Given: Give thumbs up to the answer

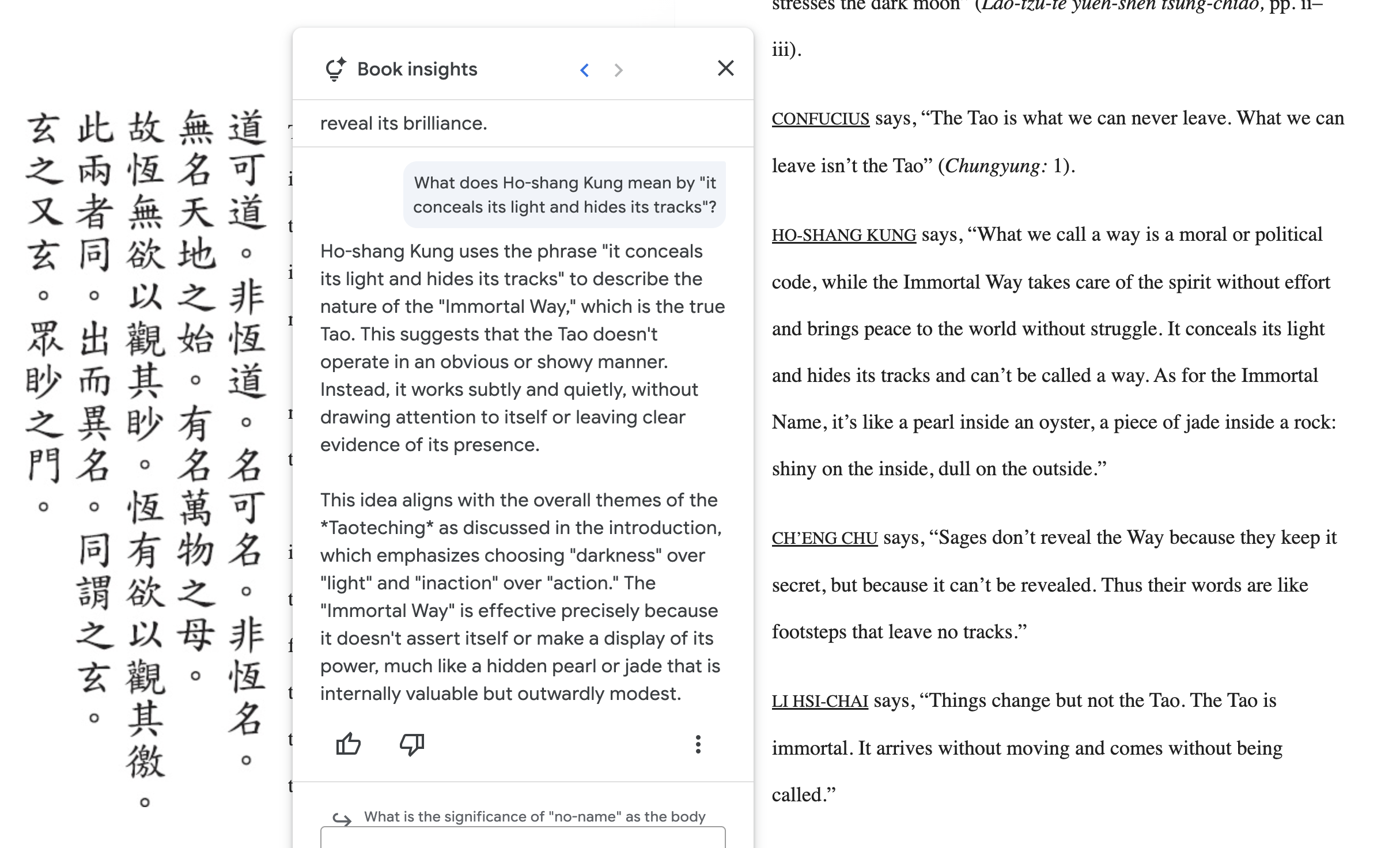Looking at the screenshot, I should click(349, 744).
